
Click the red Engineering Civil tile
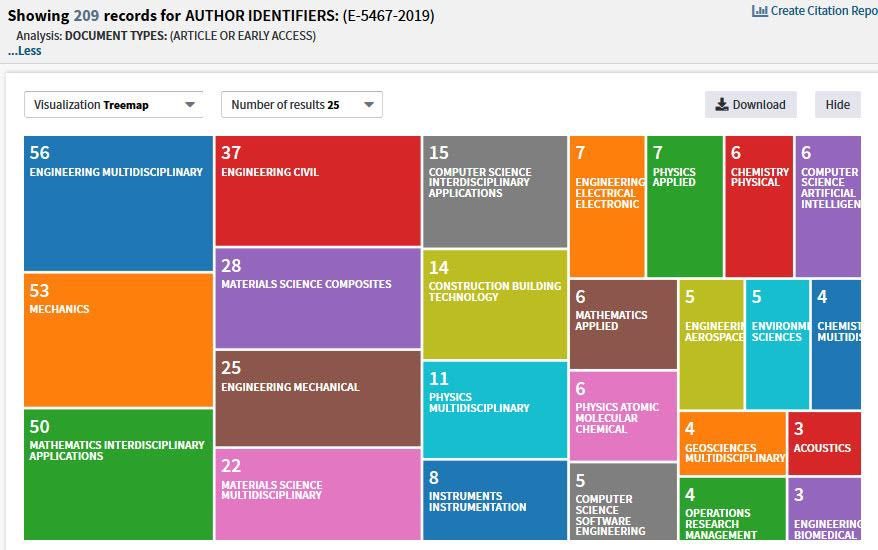pyautogui.click(x=317, y=191)
